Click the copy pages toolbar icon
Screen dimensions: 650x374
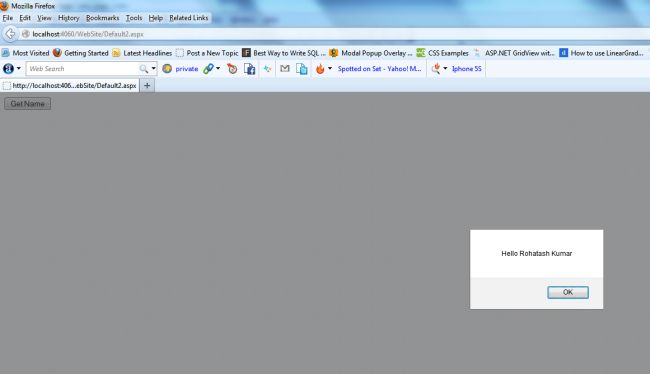[302, 69]
